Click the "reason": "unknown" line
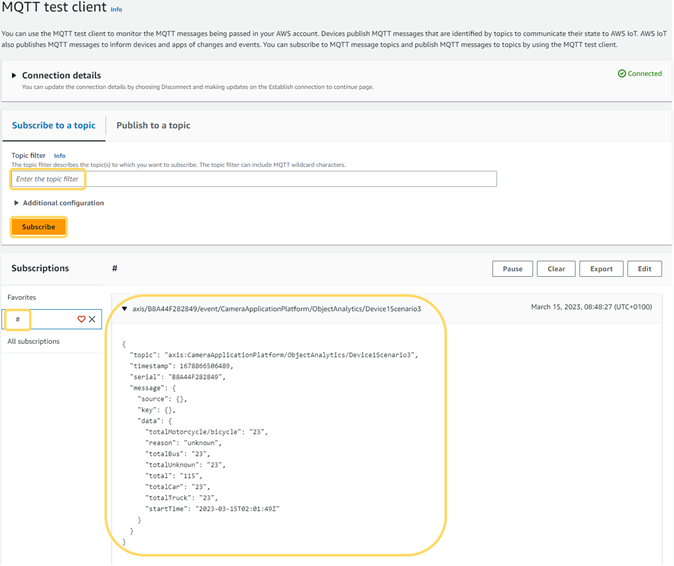 point(184,443)
